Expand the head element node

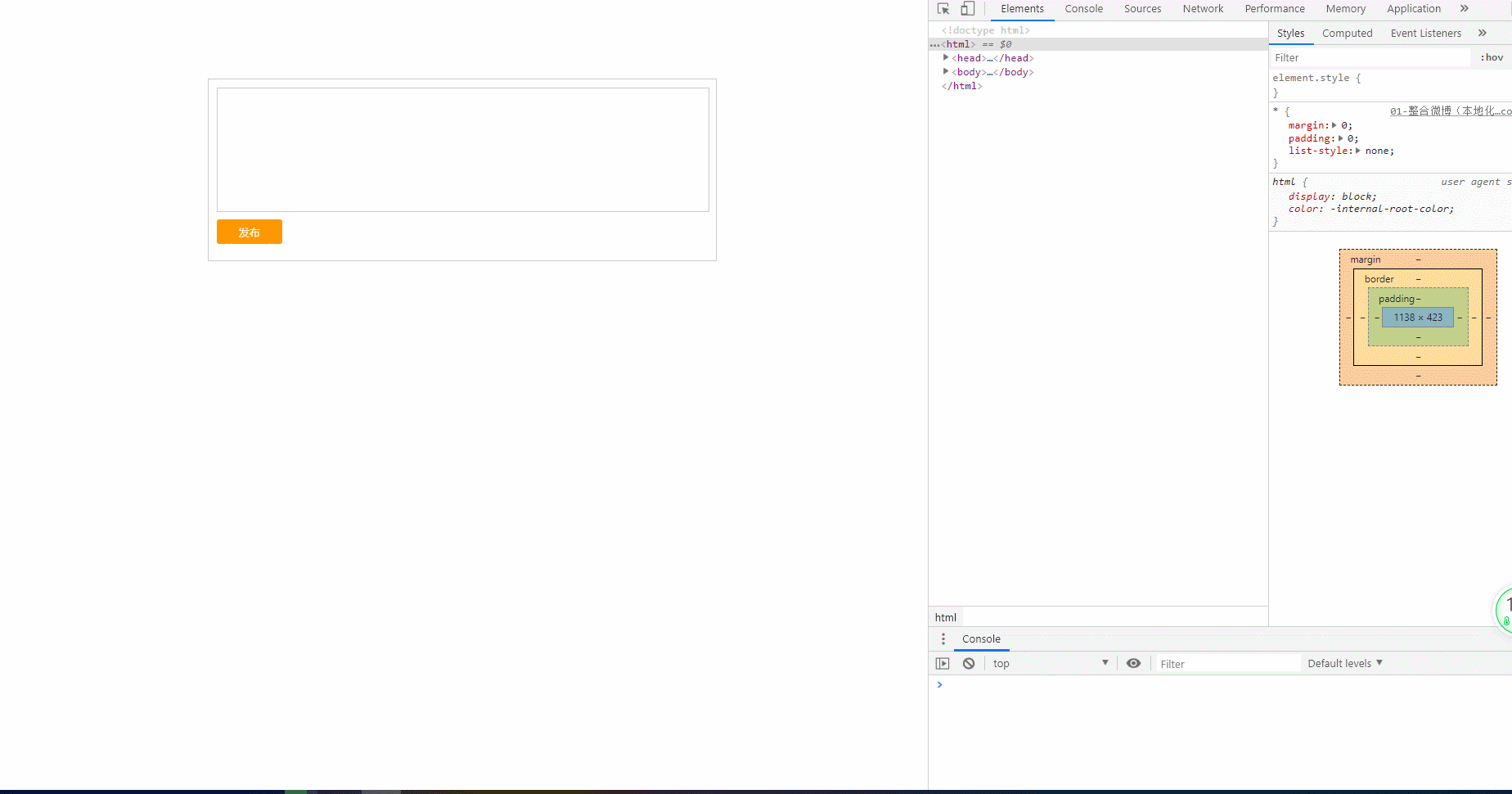(946, 57)
